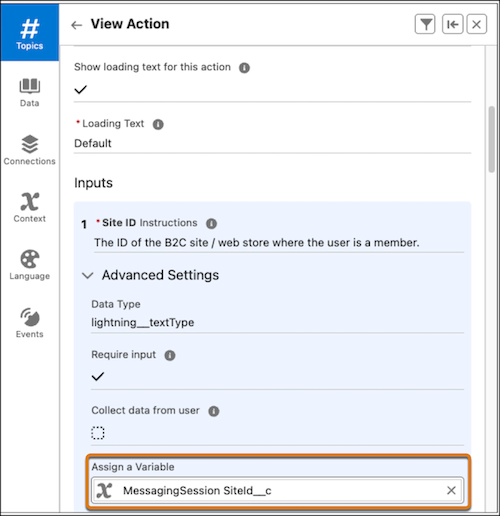Toggle Show loading text checkmark

(x=81, y=89)
